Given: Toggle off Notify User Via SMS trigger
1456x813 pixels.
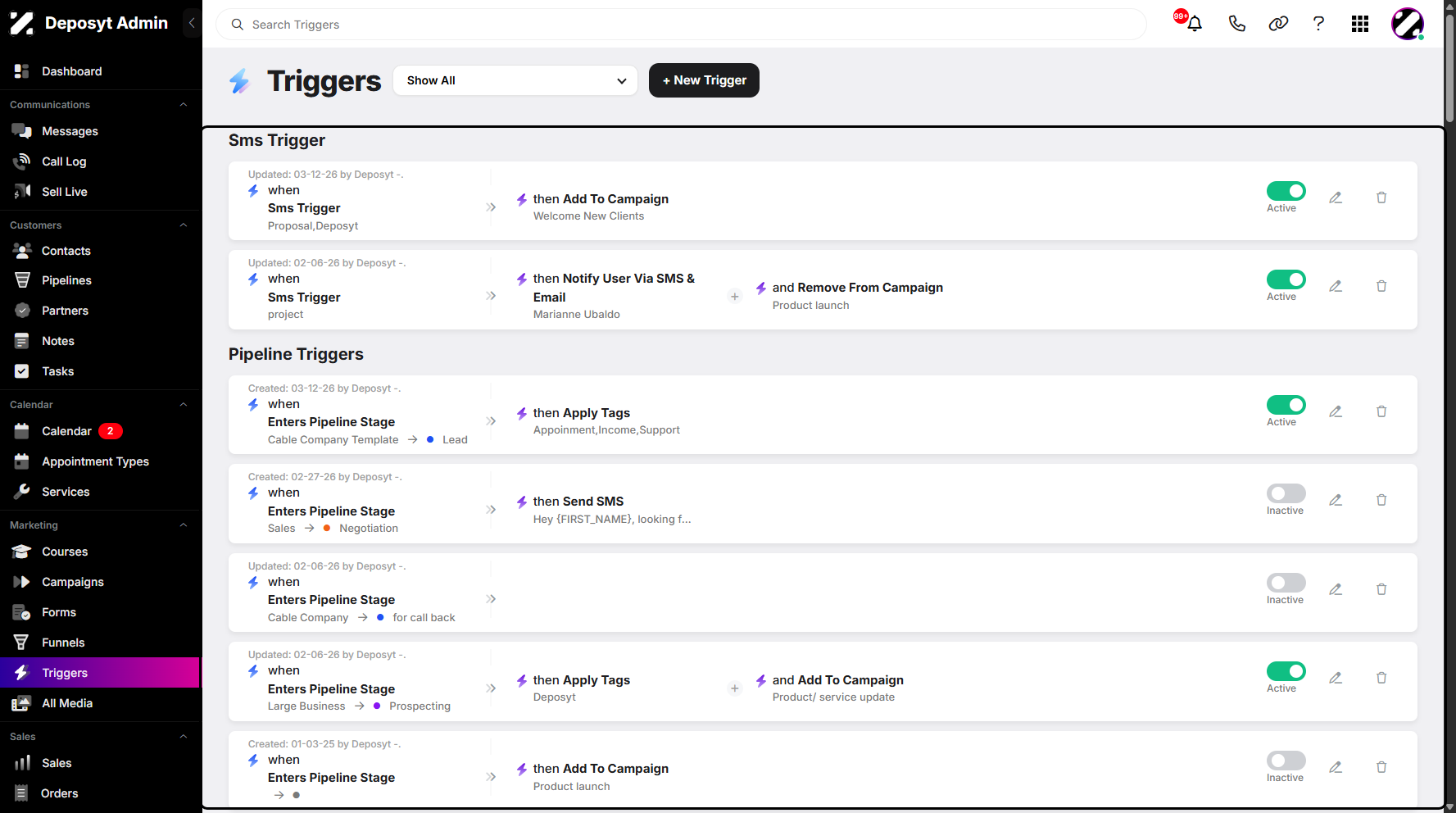Looking at the screenshot, I should pos(1286,279).
